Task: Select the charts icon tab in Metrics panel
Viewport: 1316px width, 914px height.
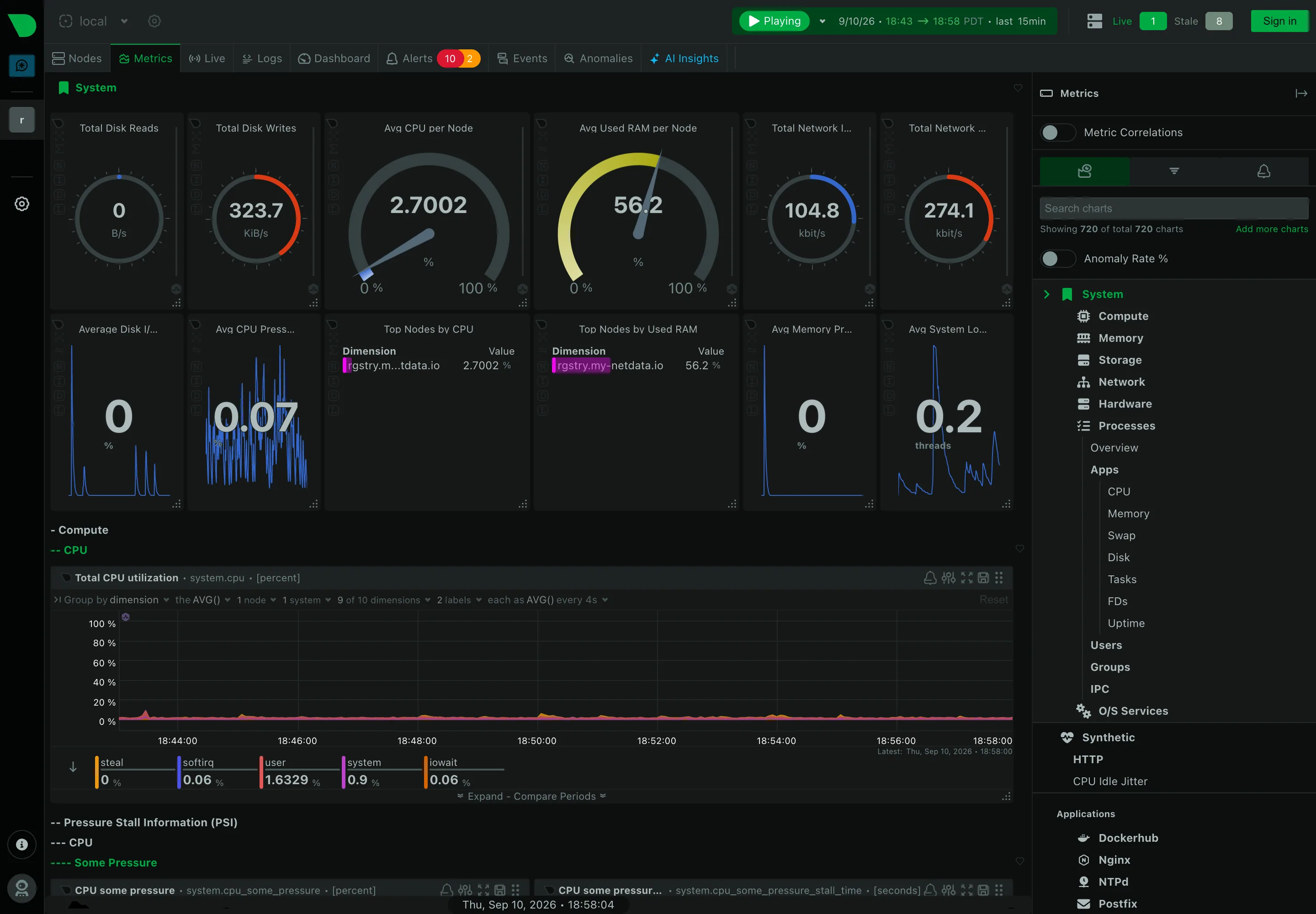Action: tap(1084, 170)
